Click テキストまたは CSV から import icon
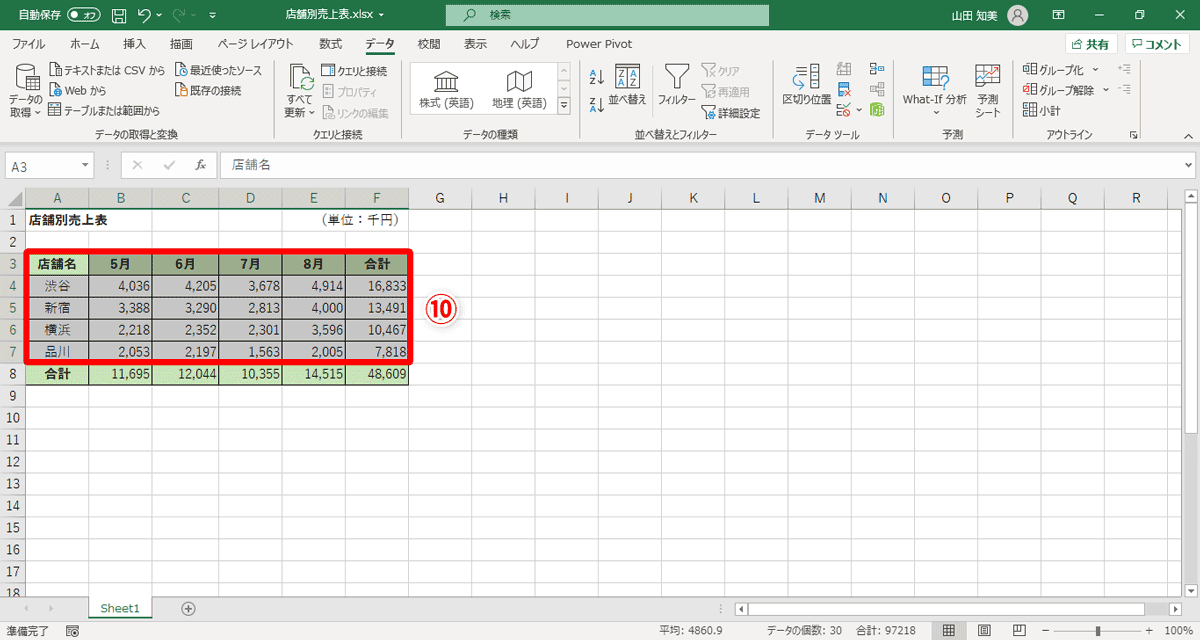Image resolution: width=1200 pixels, height=640 pixels. point(56,71)
